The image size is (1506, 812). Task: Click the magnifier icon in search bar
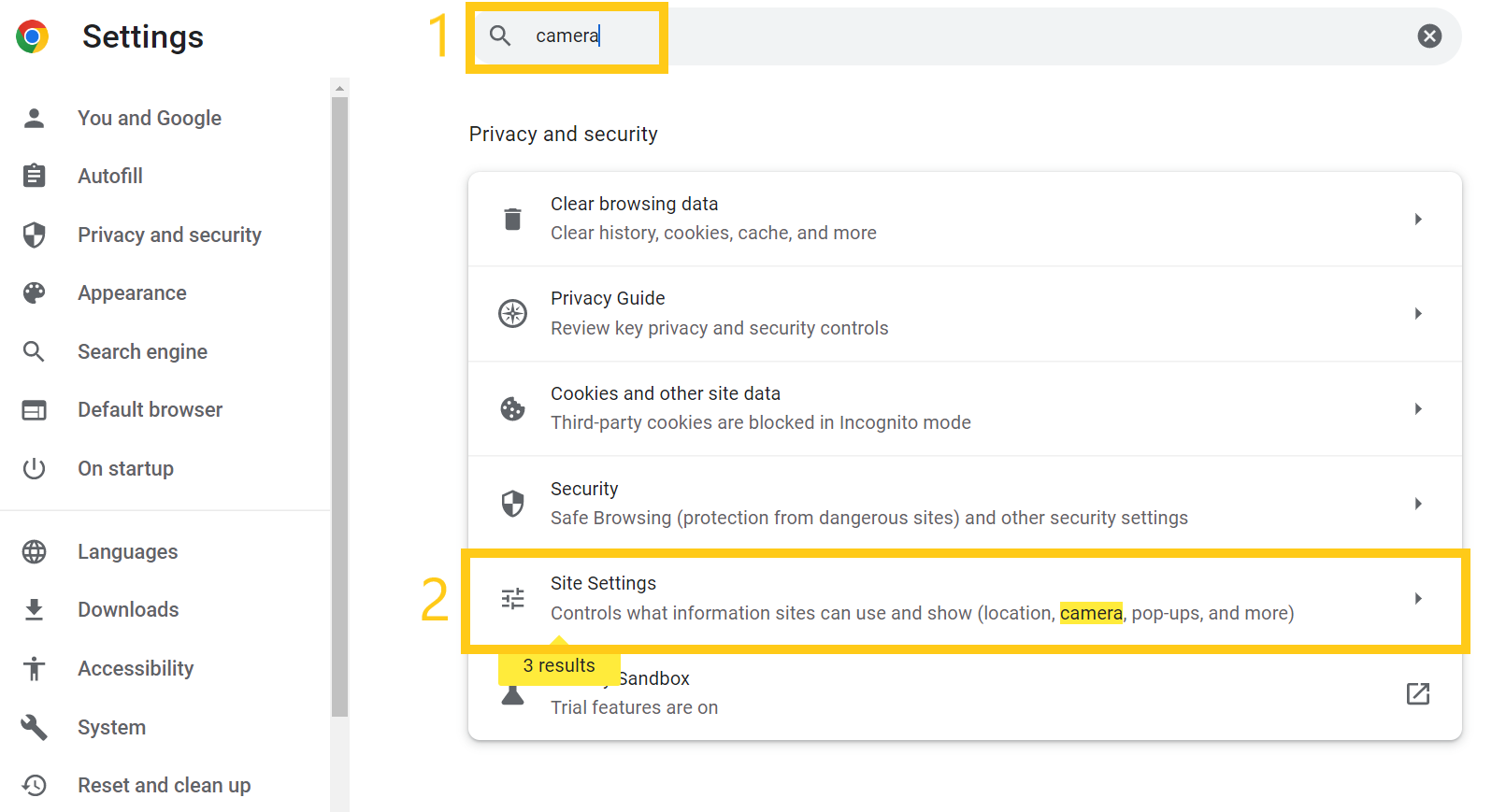click(x=500, y=36)
